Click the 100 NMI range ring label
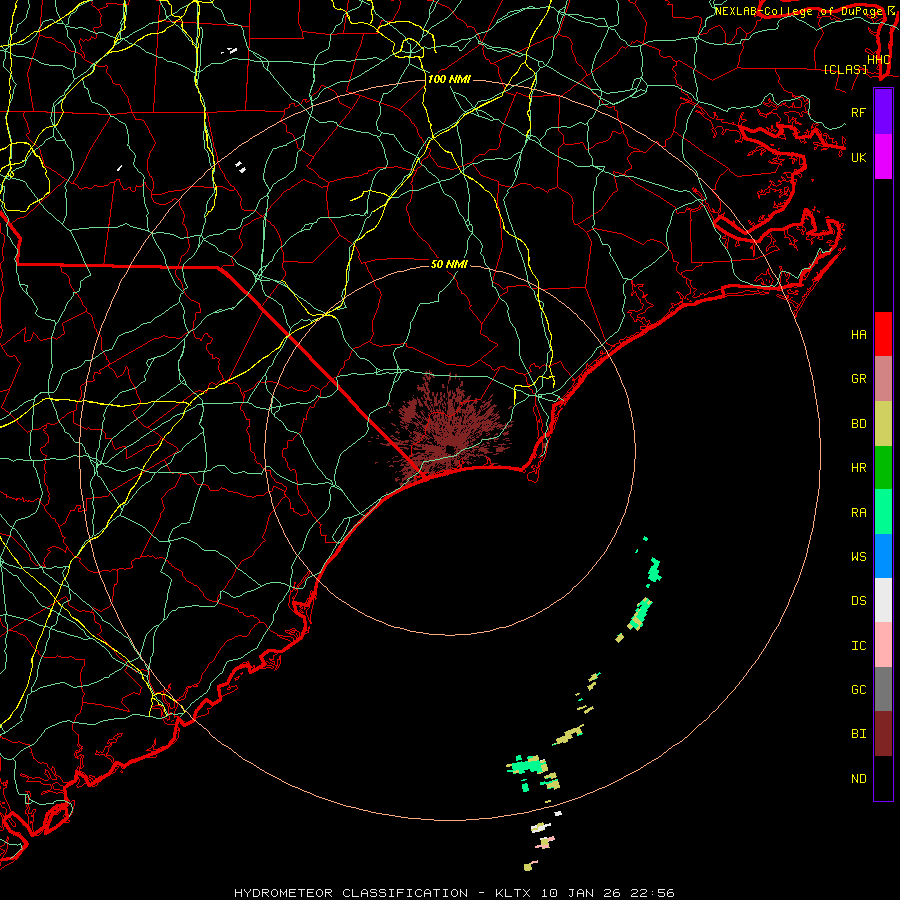 point(449,79)
